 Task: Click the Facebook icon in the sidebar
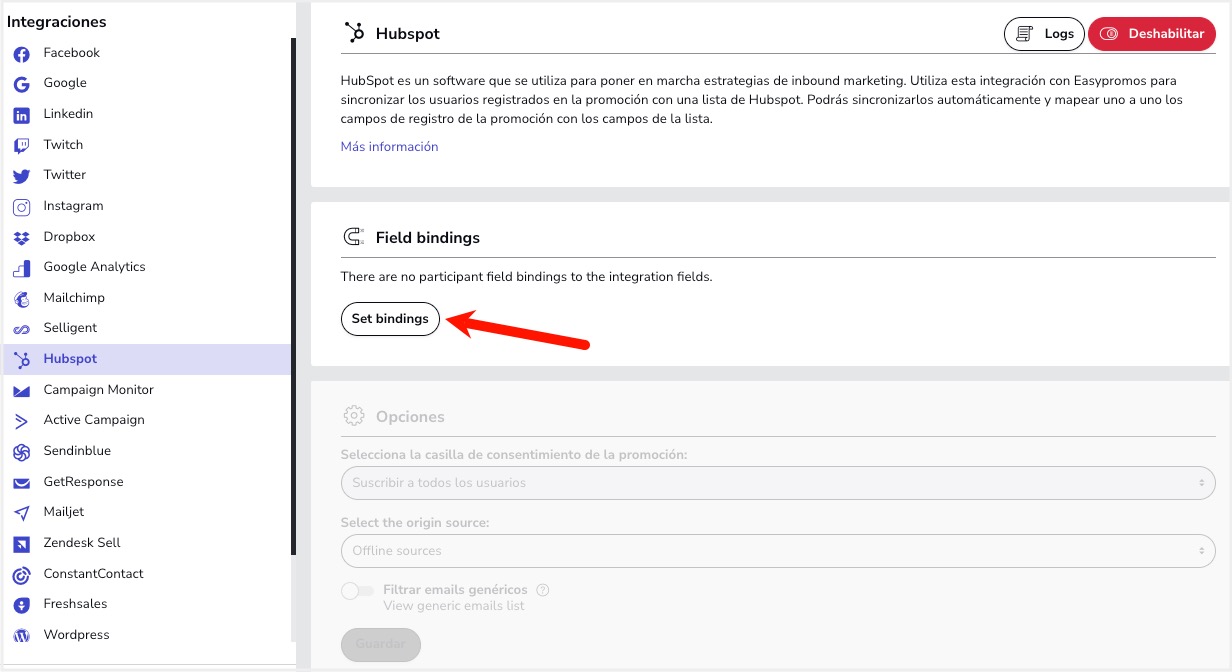[x=21, y=54]
